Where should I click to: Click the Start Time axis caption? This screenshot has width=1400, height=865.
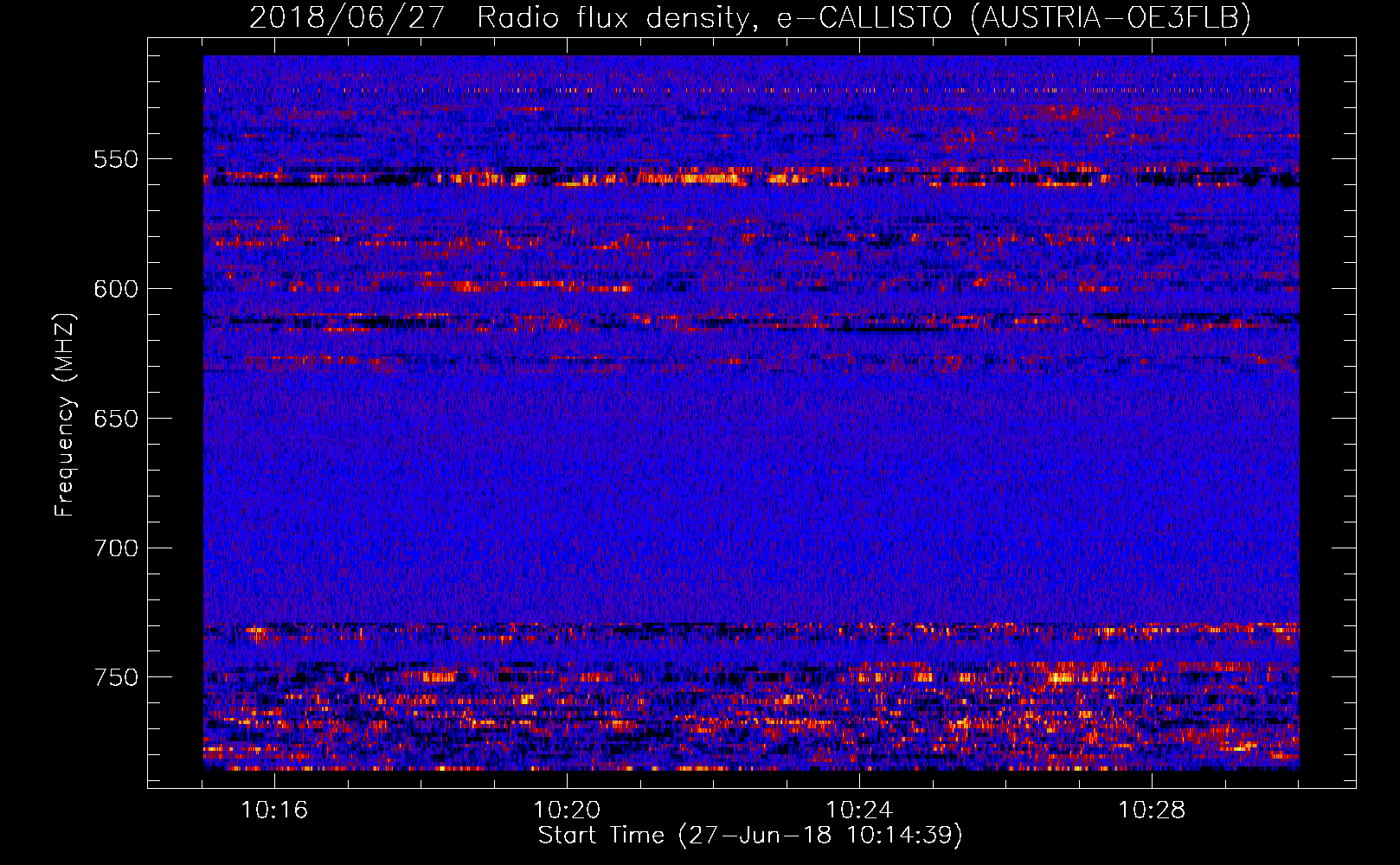click(x=750, y=836)
